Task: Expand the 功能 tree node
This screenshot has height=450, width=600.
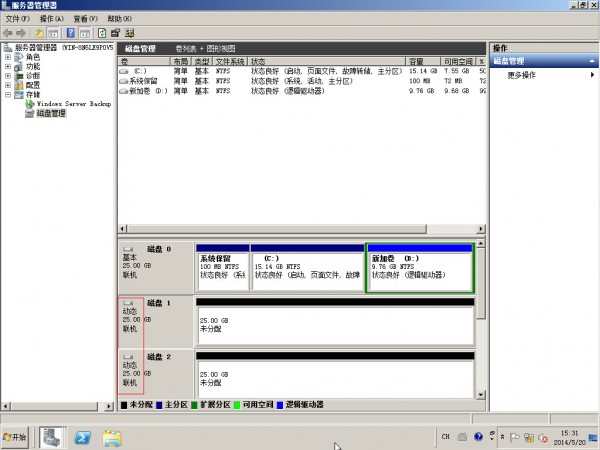Action: 8,66
